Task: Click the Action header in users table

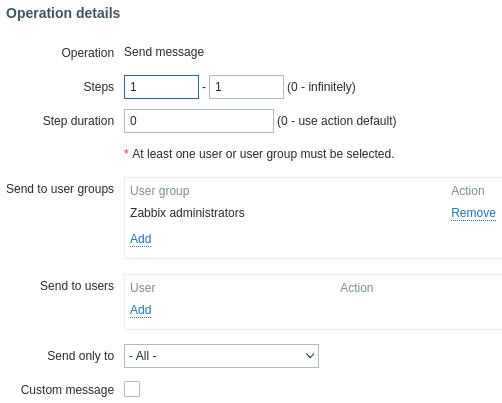Action: (x=357, y=288)
